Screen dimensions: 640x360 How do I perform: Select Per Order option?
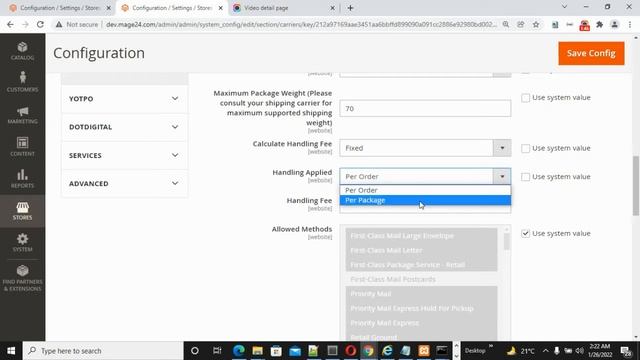(425, 190)
